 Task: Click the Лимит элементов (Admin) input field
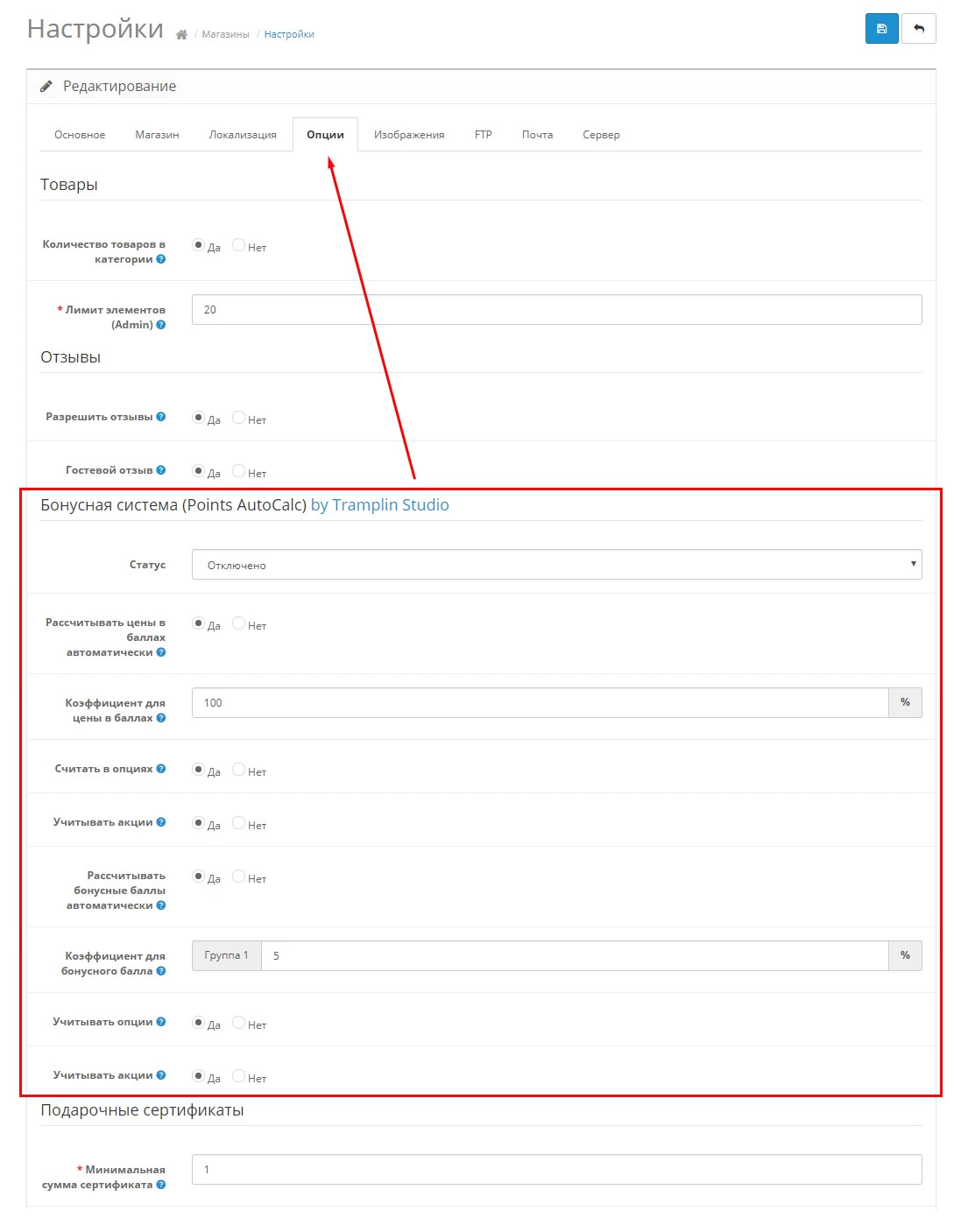556,310
